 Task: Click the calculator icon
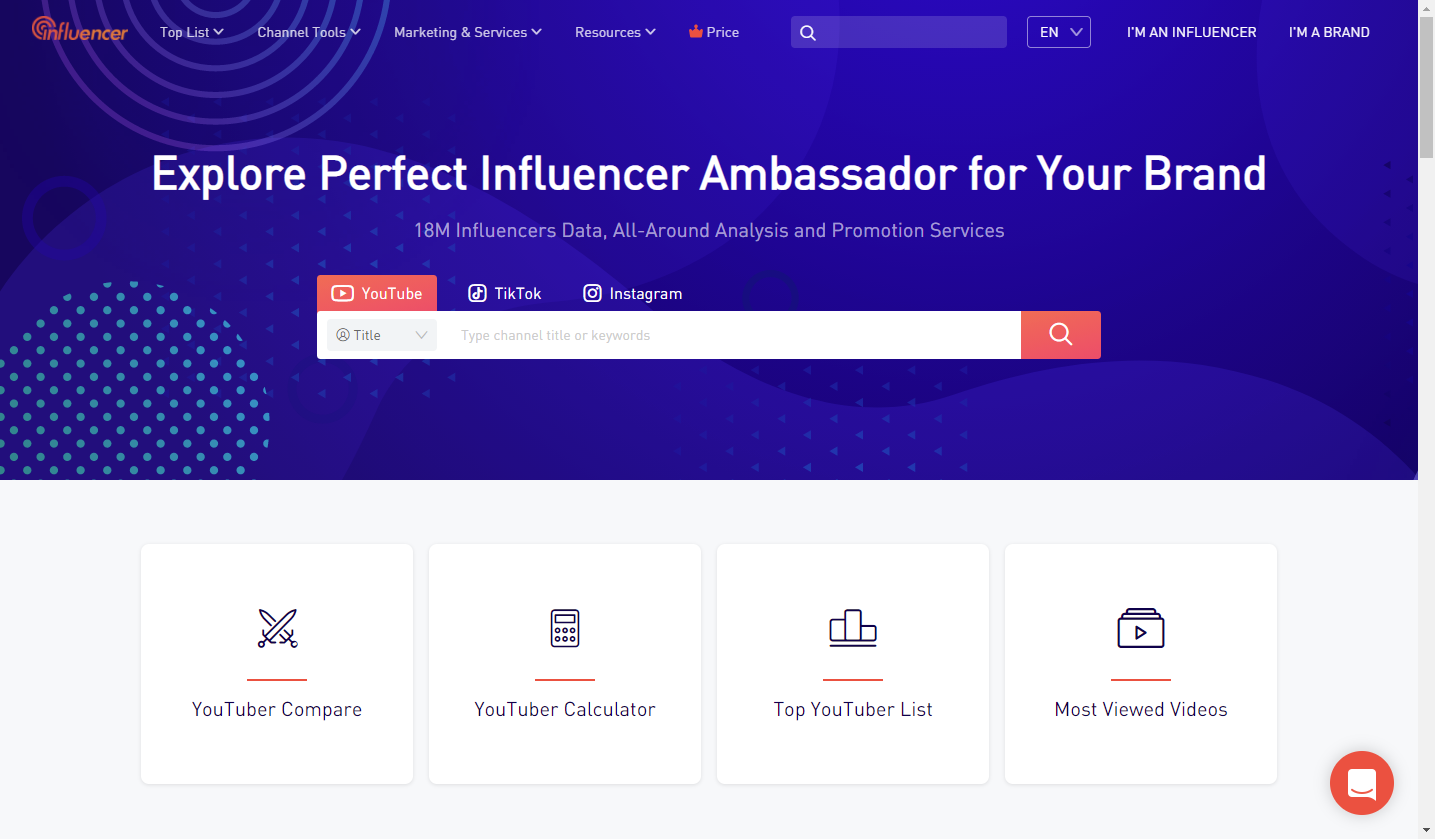[565, 628]
